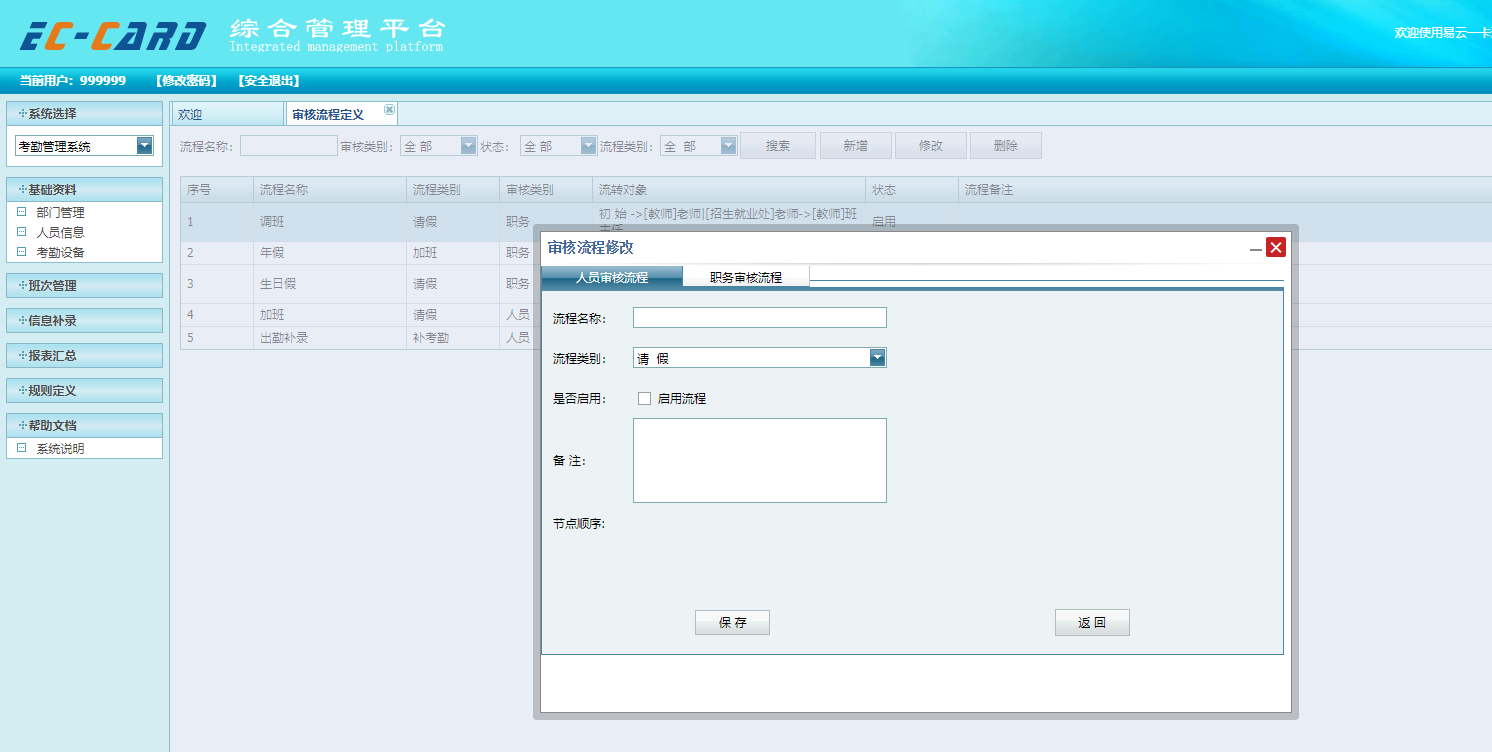Close the 审核流程定义 tab
Image resolution: width=1492 pixels, height=752 pixels.
389,109
